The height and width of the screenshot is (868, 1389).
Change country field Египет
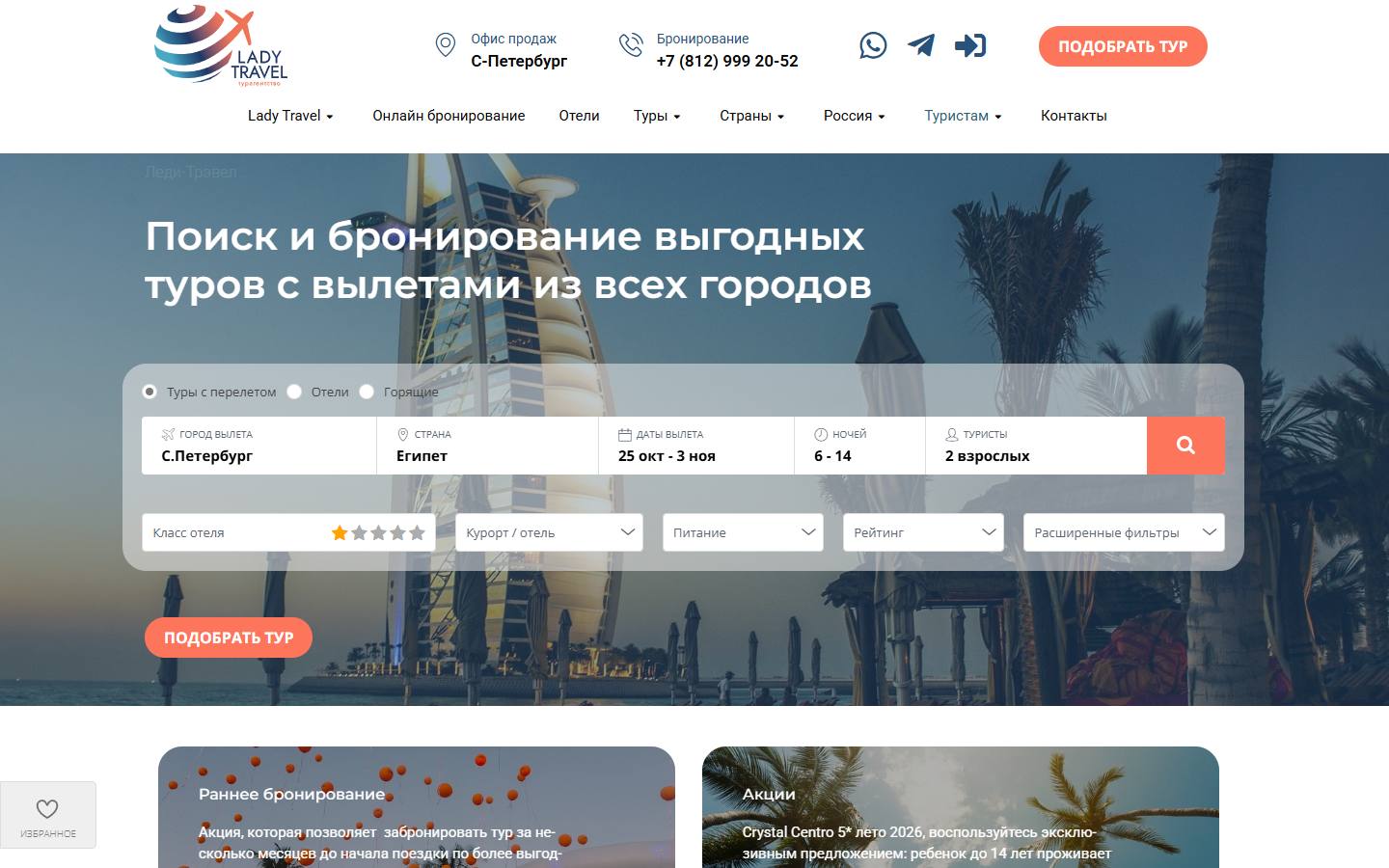click(488, 446)
